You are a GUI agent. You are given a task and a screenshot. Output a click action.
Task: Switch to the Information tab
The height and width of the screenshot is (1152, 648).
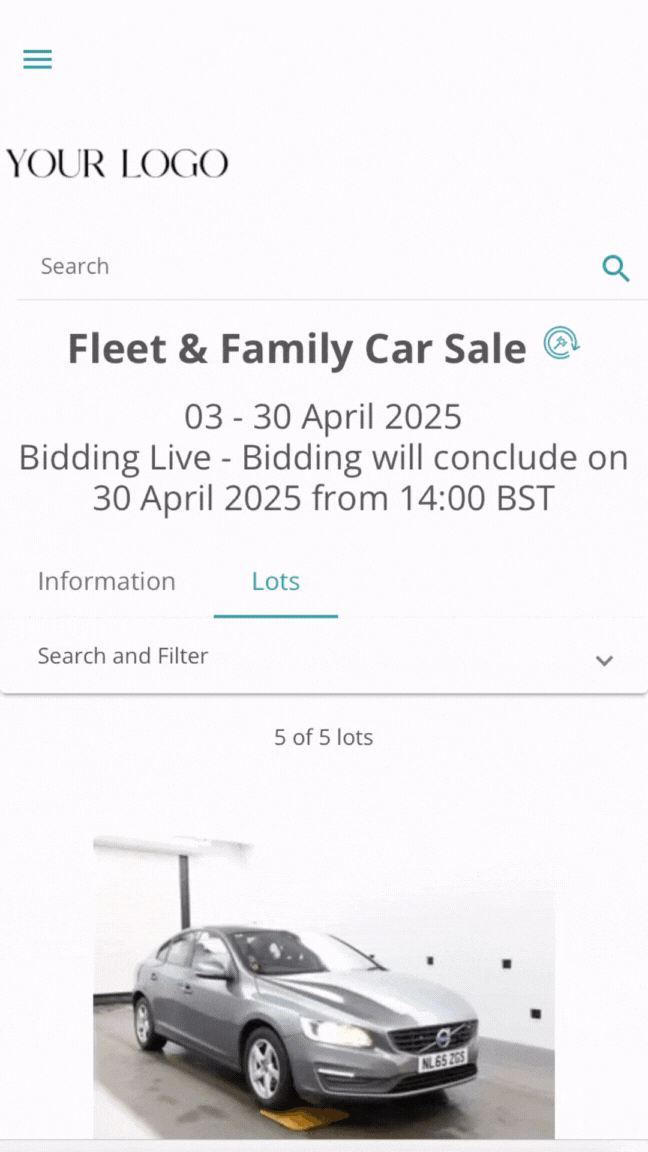pos(106,582)
